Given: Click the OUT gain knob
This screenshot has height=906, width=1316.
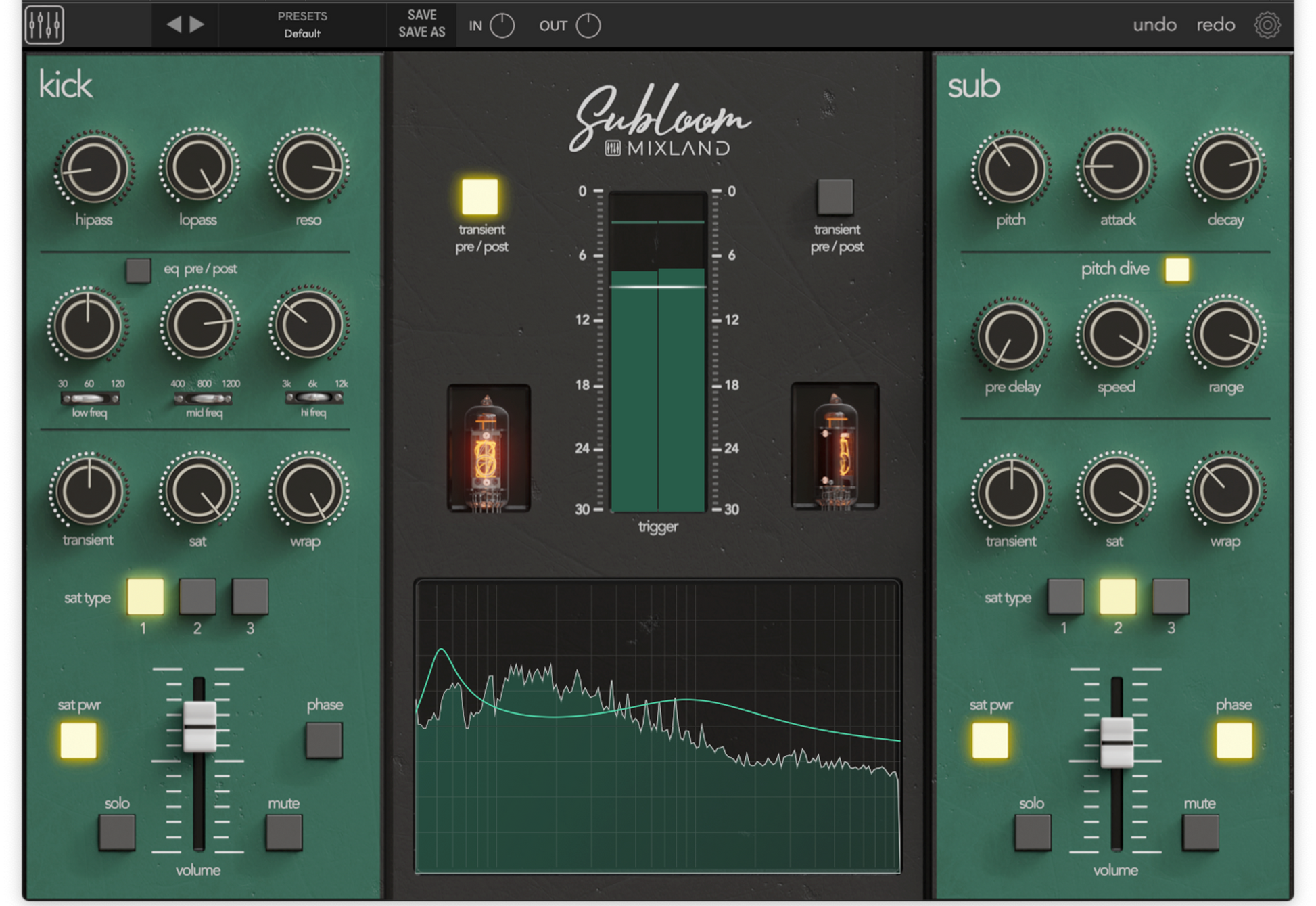Looking at the screenshot, I should pyautogui.click(x=588, y=26).
